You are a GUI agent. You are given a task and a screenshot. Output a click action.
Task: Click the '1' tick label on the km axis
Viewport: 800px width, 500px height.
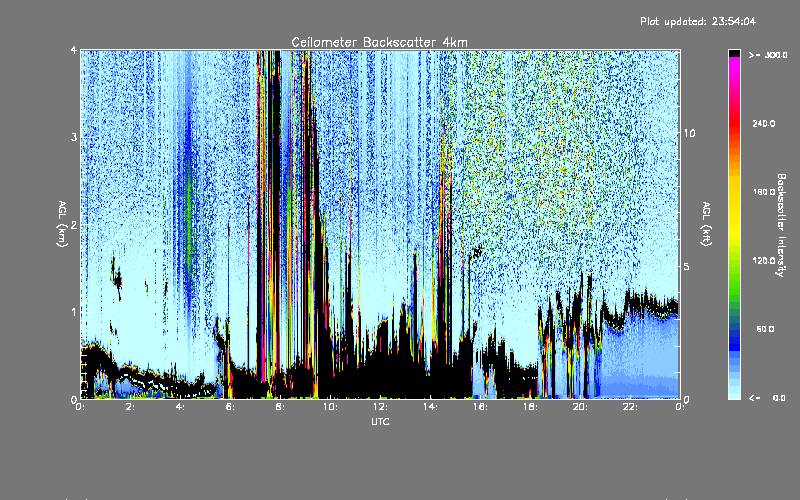click(x=74, y=312)
